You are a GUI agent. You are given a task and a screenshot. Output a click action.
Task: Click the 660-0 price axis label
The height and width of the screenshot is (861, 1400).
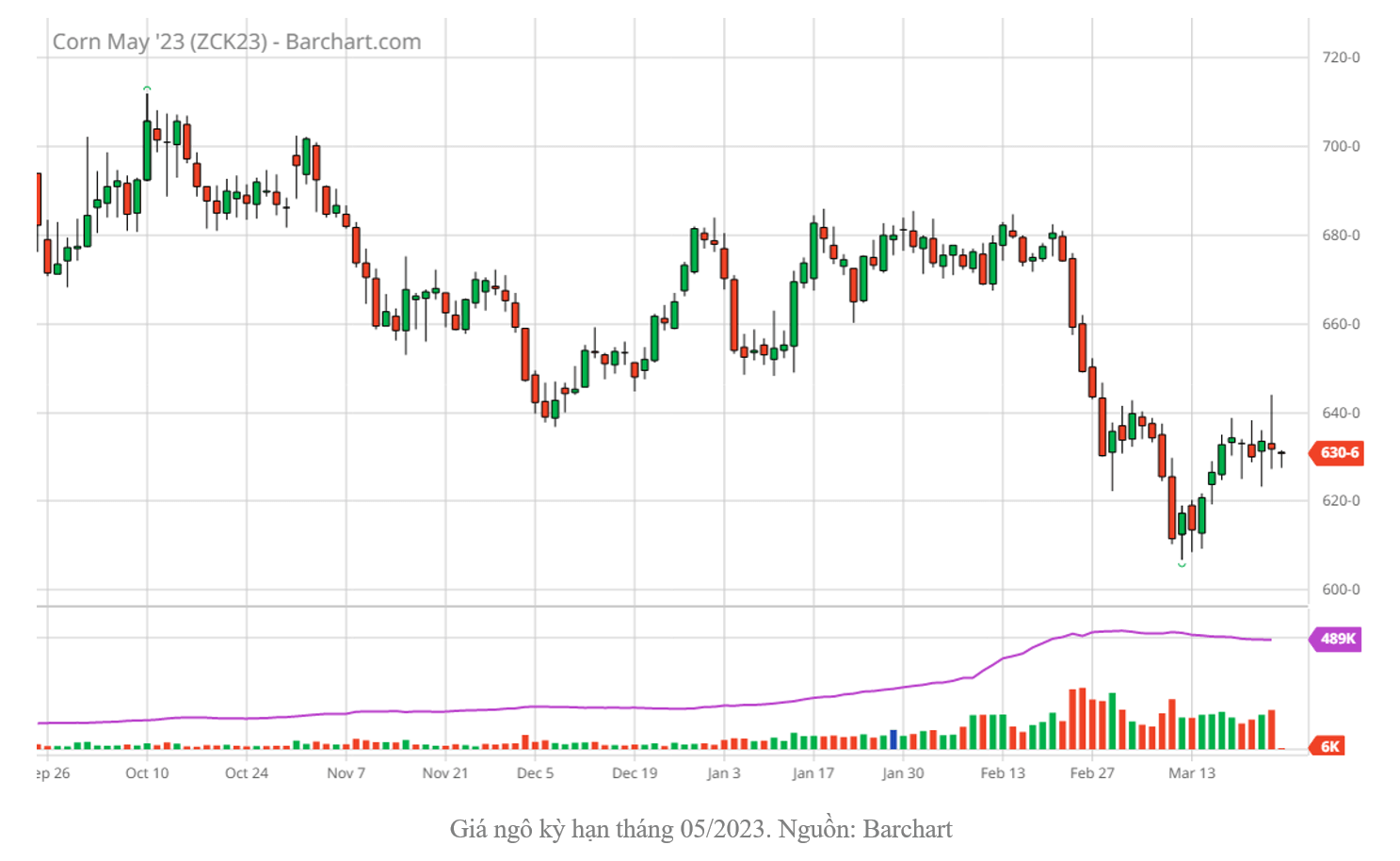(x=1341, y=324)
